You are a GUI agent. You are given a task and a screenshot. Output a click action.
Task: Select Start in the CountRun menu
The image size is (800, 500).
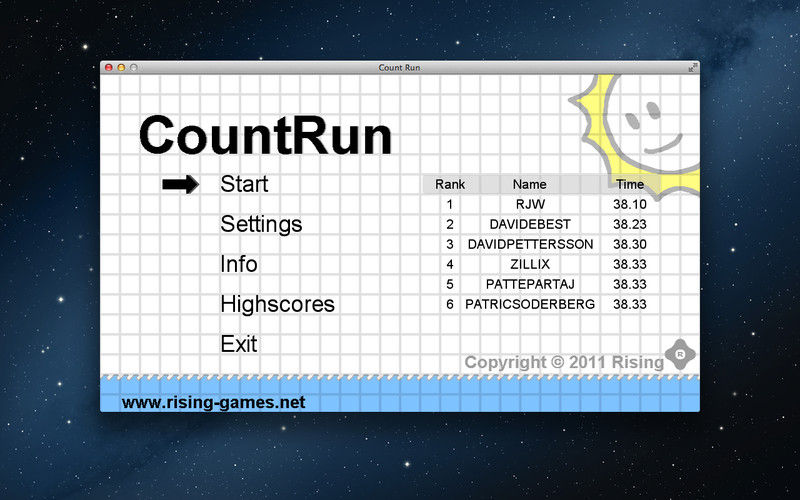pos(244,184)
